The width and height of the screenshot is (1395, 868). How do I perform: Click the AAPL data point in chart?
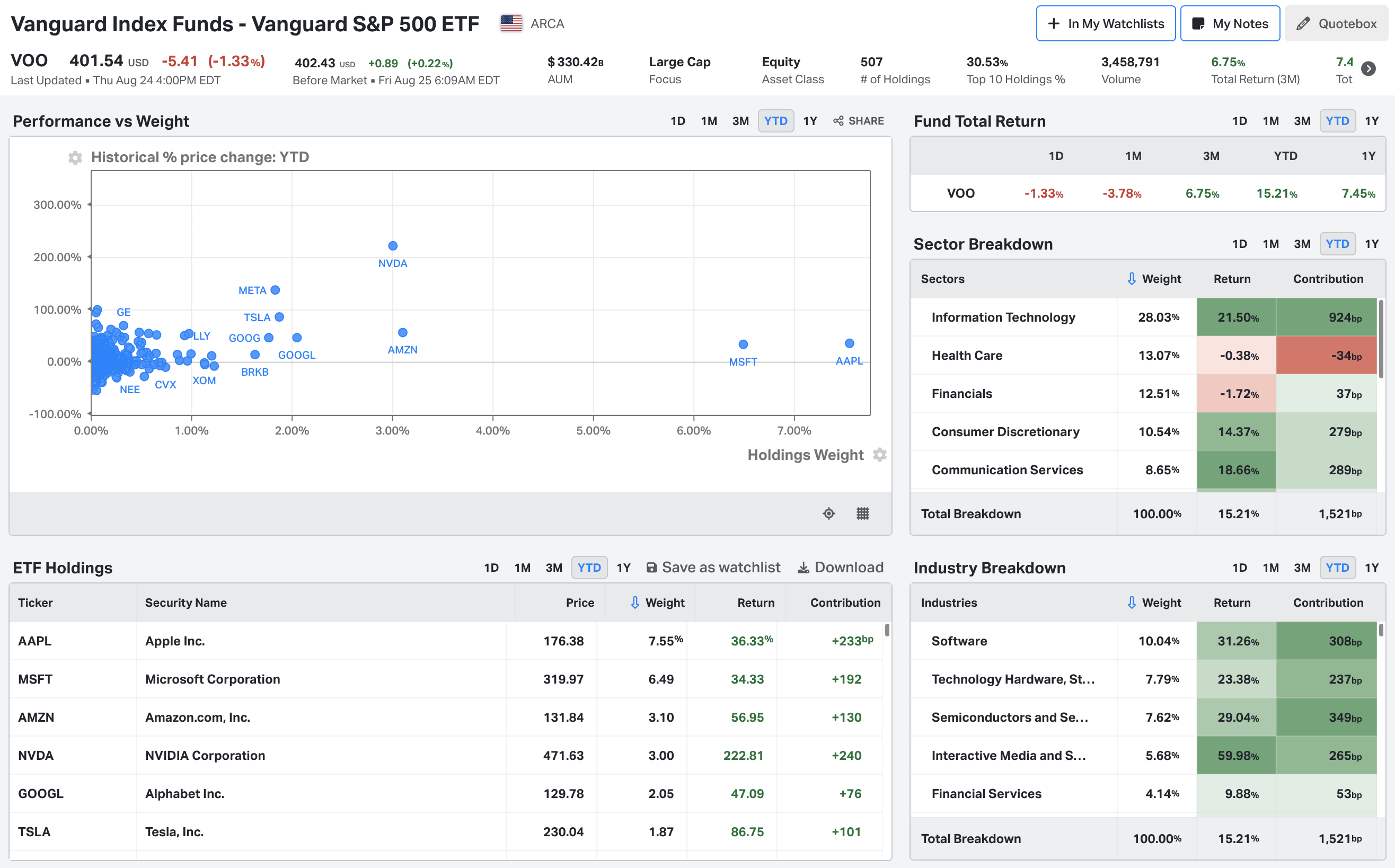click(850, 343)
